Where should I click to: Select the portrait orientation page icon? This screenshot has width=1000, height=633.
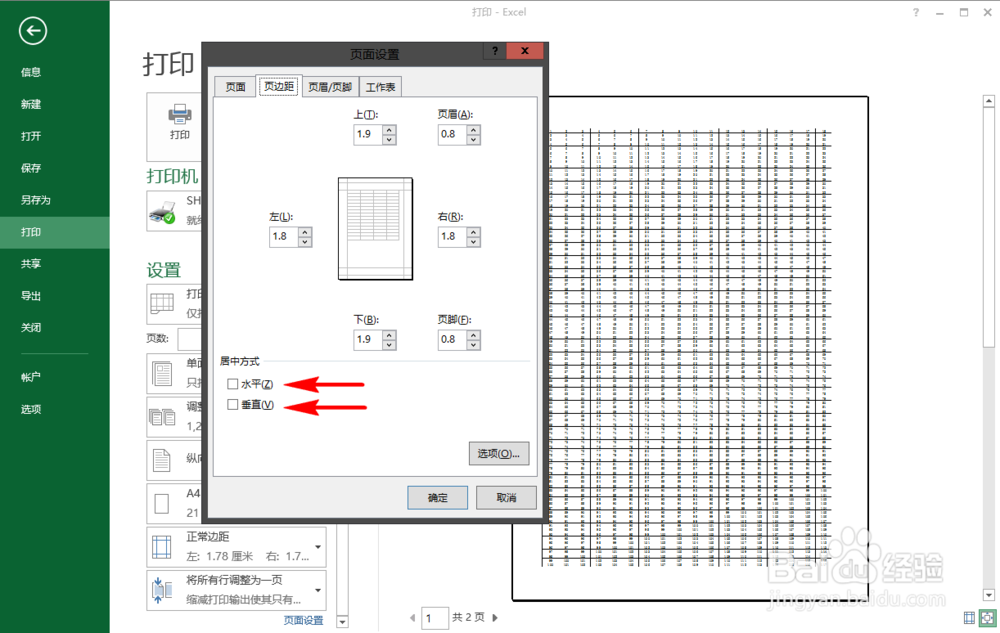click(160, 458)
